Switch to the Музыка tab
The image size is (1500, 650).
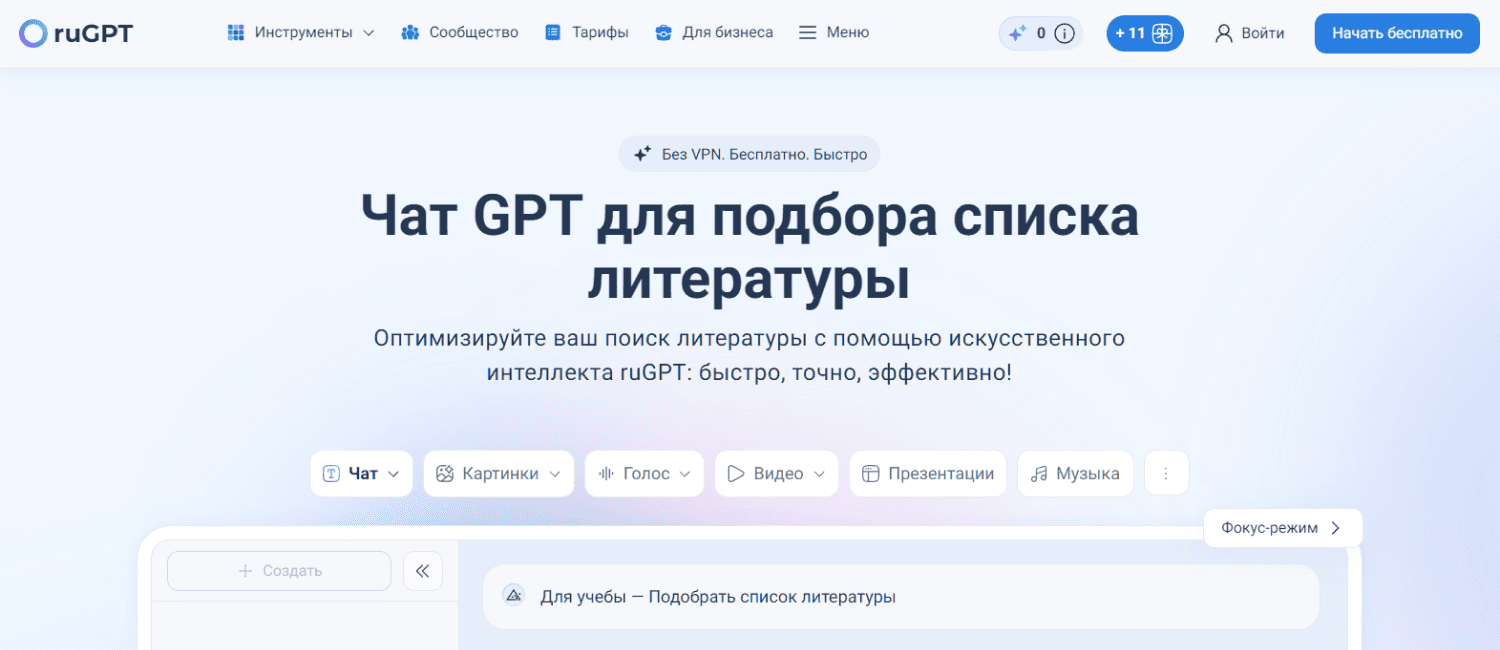[x=1075, y=473]
